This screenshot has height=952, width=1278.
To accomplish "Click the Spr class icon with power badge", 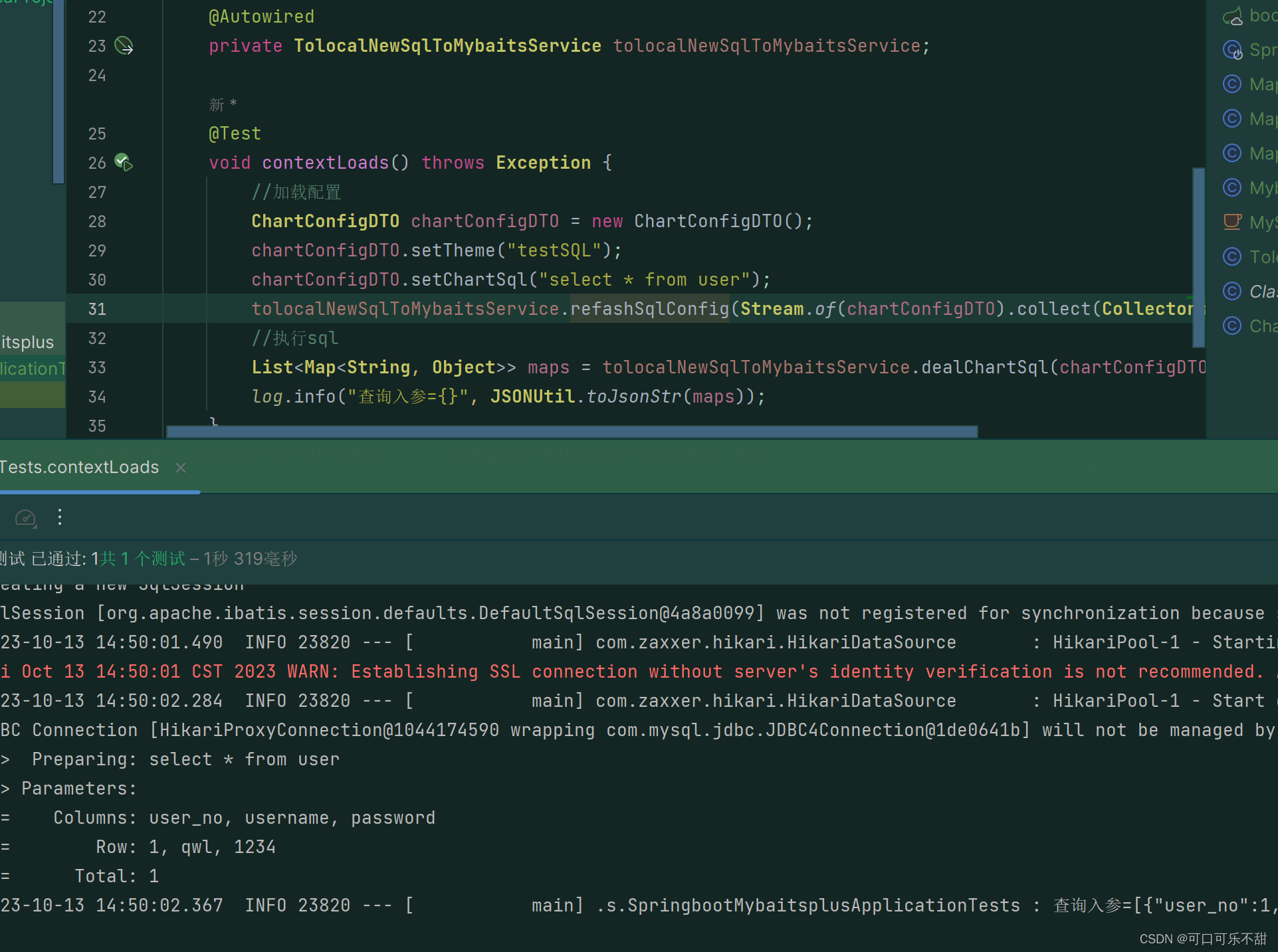I will pos(1233,49).
